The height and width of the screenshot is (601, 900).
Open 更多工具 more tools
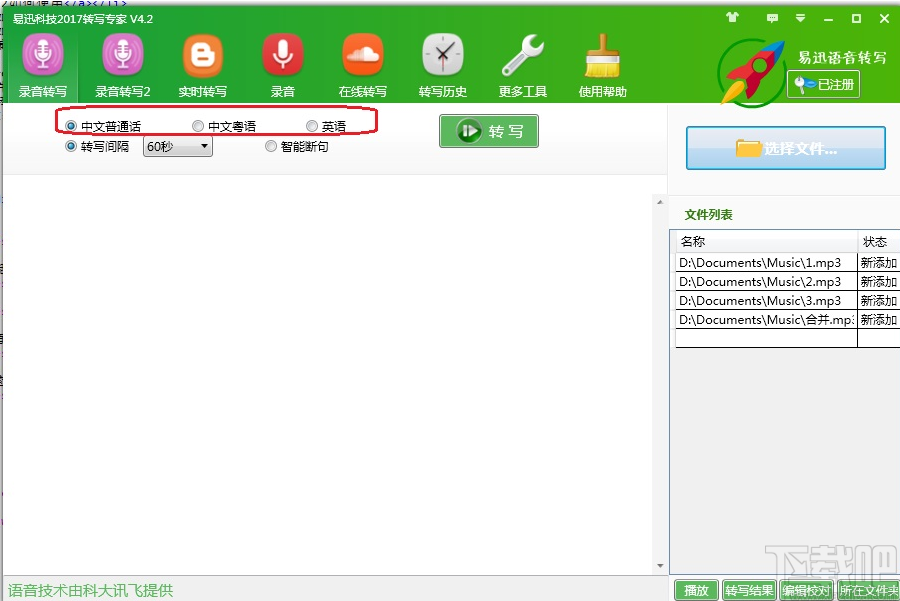[522, 66]
